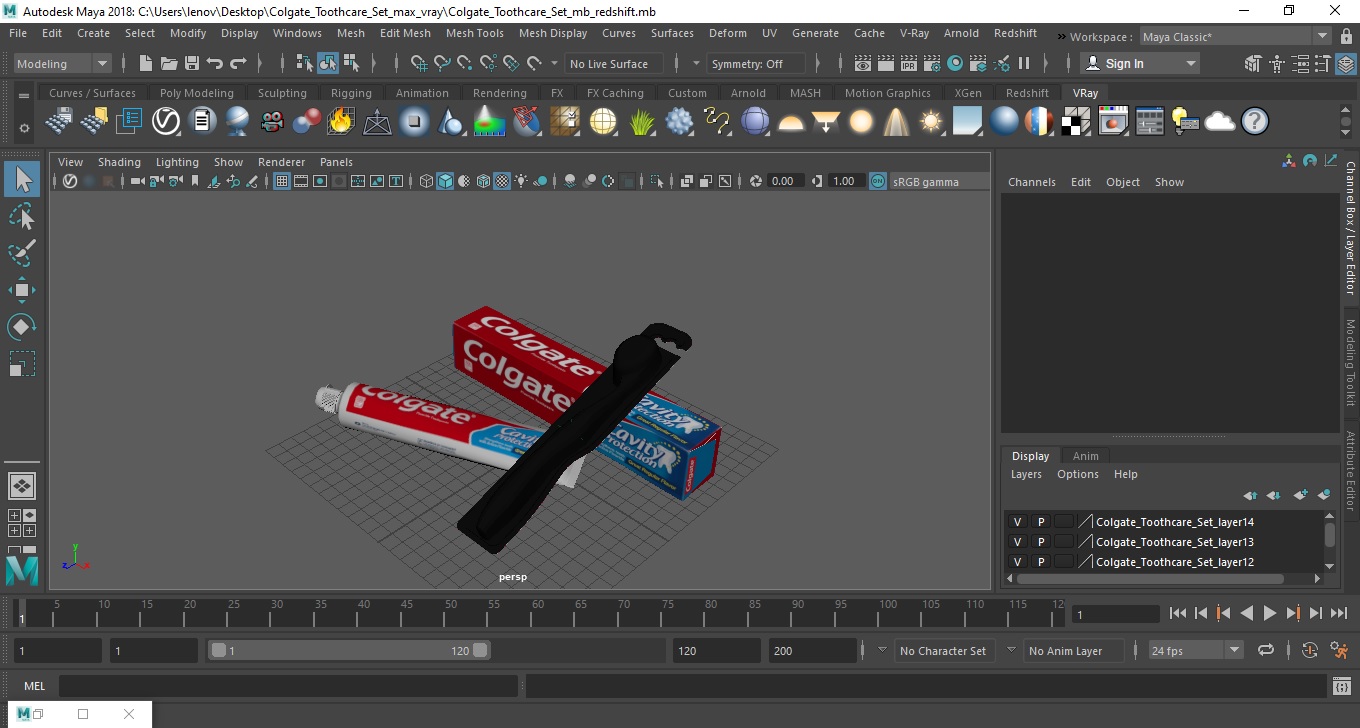Click frame 60 on the time slider
1360x728 pixels.
[x=538, y=612]
